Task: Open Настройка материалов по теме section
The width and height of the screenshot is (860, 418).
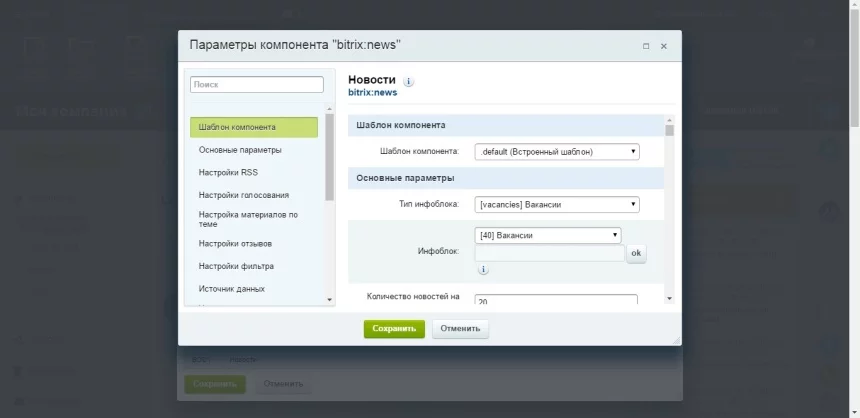Action: coord(248,219)
